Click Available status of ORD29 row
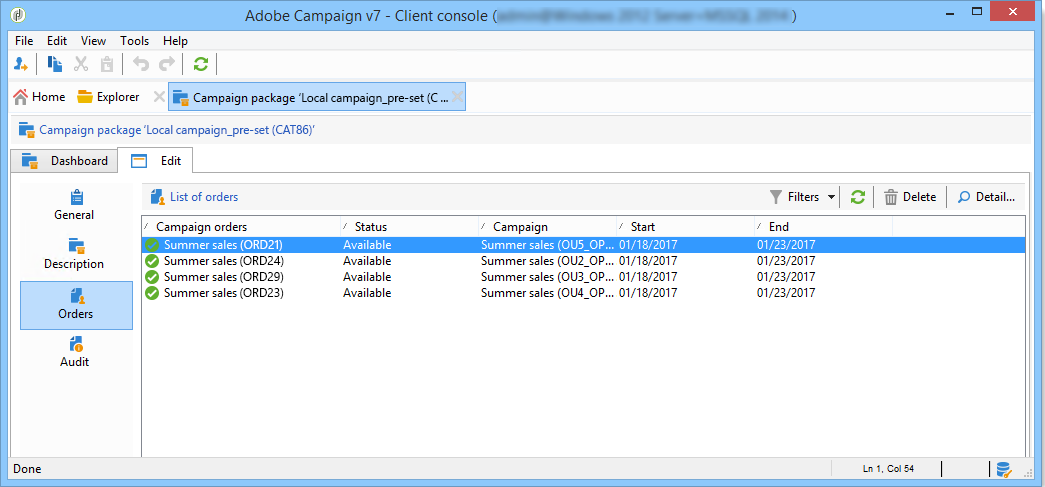 click(x=367, y=276)
